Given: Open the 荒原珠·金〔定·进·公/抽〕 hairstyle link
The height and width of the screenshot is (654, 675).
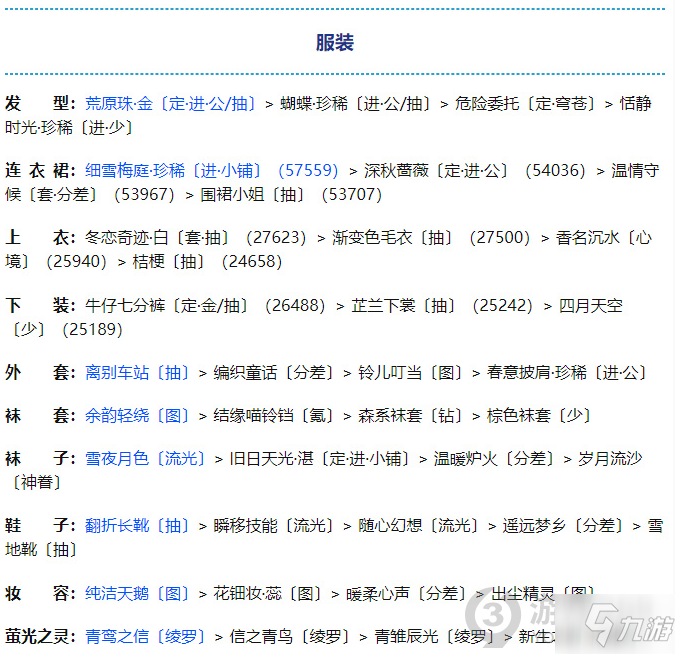Looking at the screenshot, I should point(171,103).
